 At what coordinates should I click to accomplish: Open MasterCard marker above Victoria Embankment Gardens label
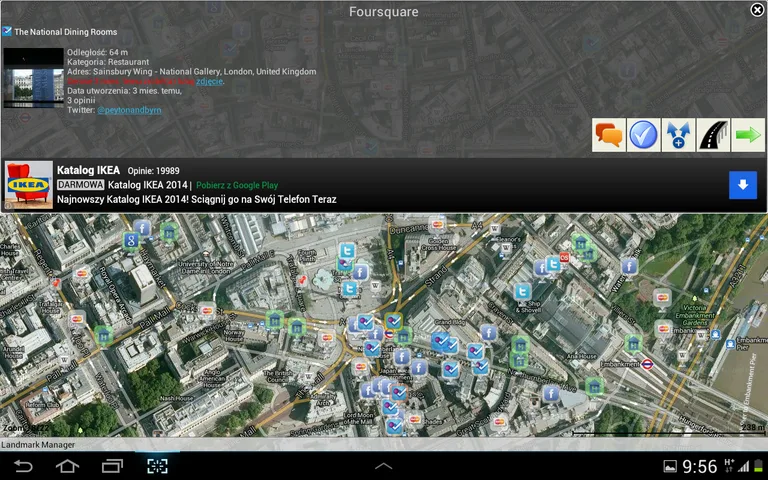[662, 298]
